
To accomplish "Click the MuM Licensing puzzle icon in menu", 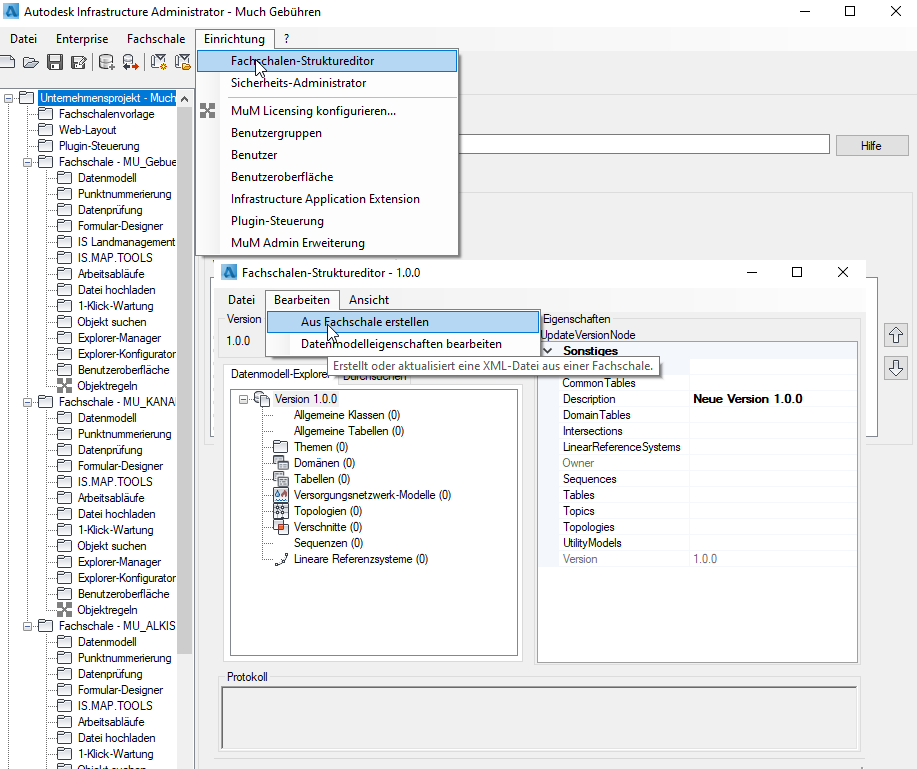I will 208,111.
